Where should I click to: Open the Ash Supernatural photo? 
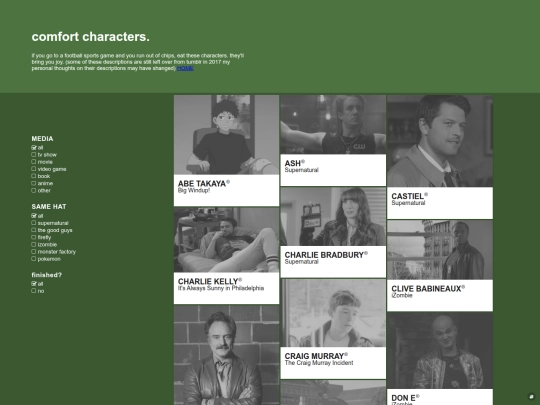point(333,124)
